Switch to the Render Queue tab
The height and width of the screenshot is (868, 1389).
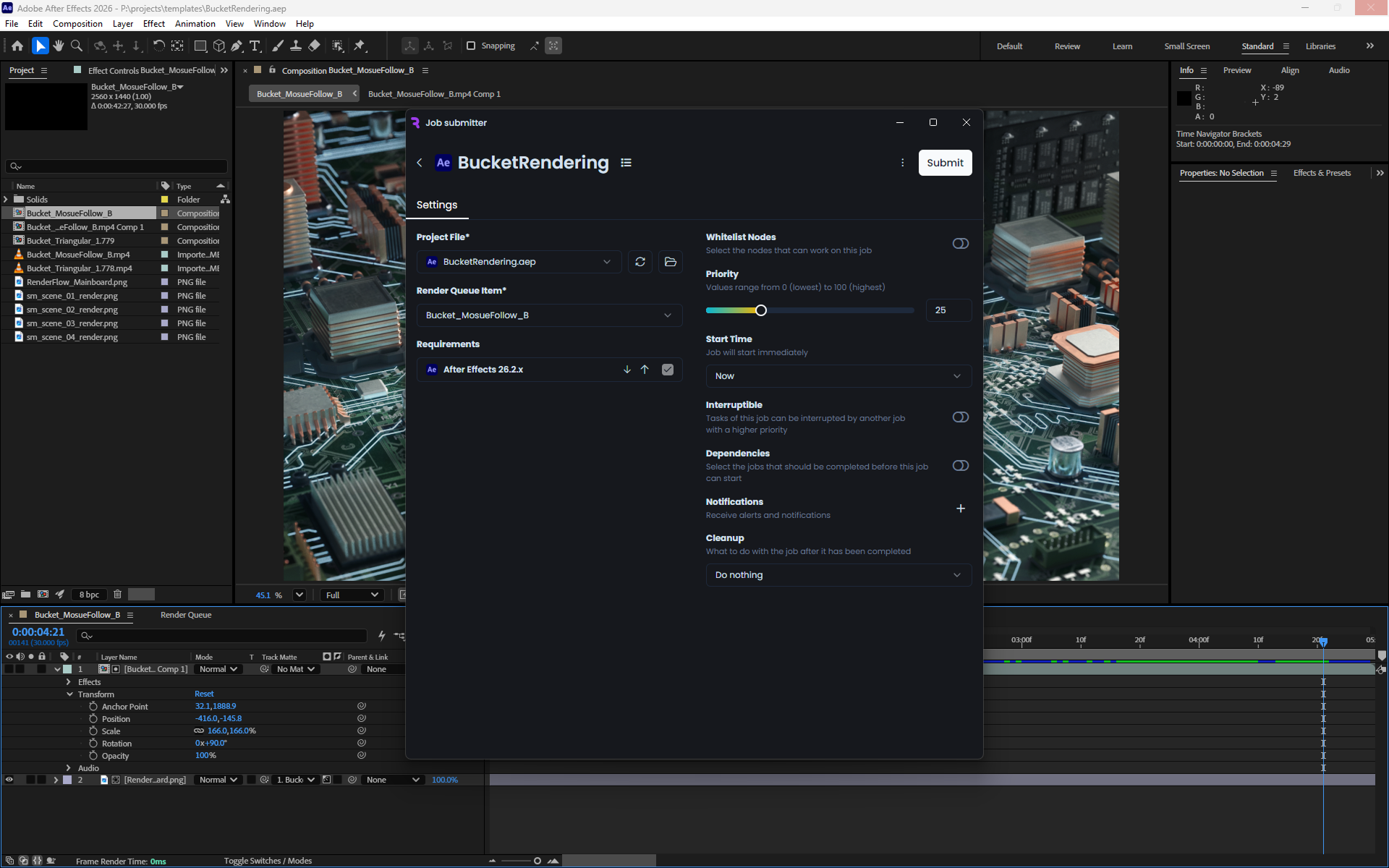pos(186,615)
